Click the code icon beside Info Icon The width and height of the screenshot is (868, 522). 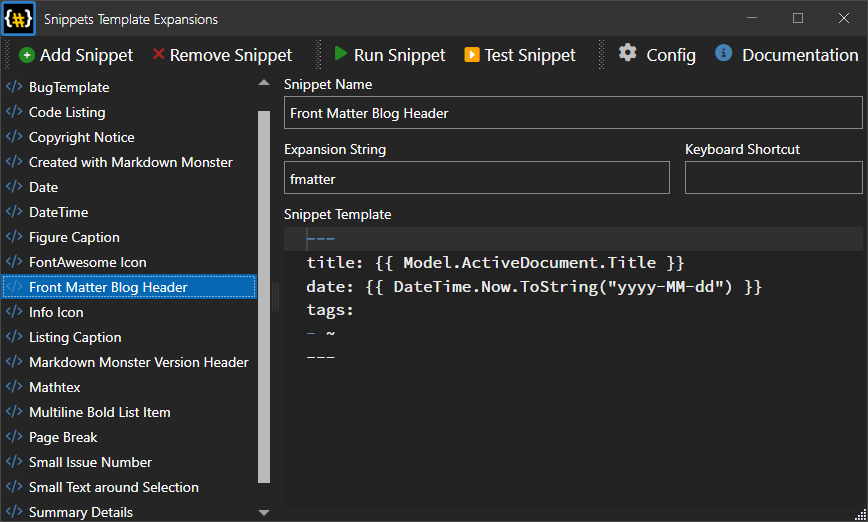pyautogui.click(x=14, y=311)
